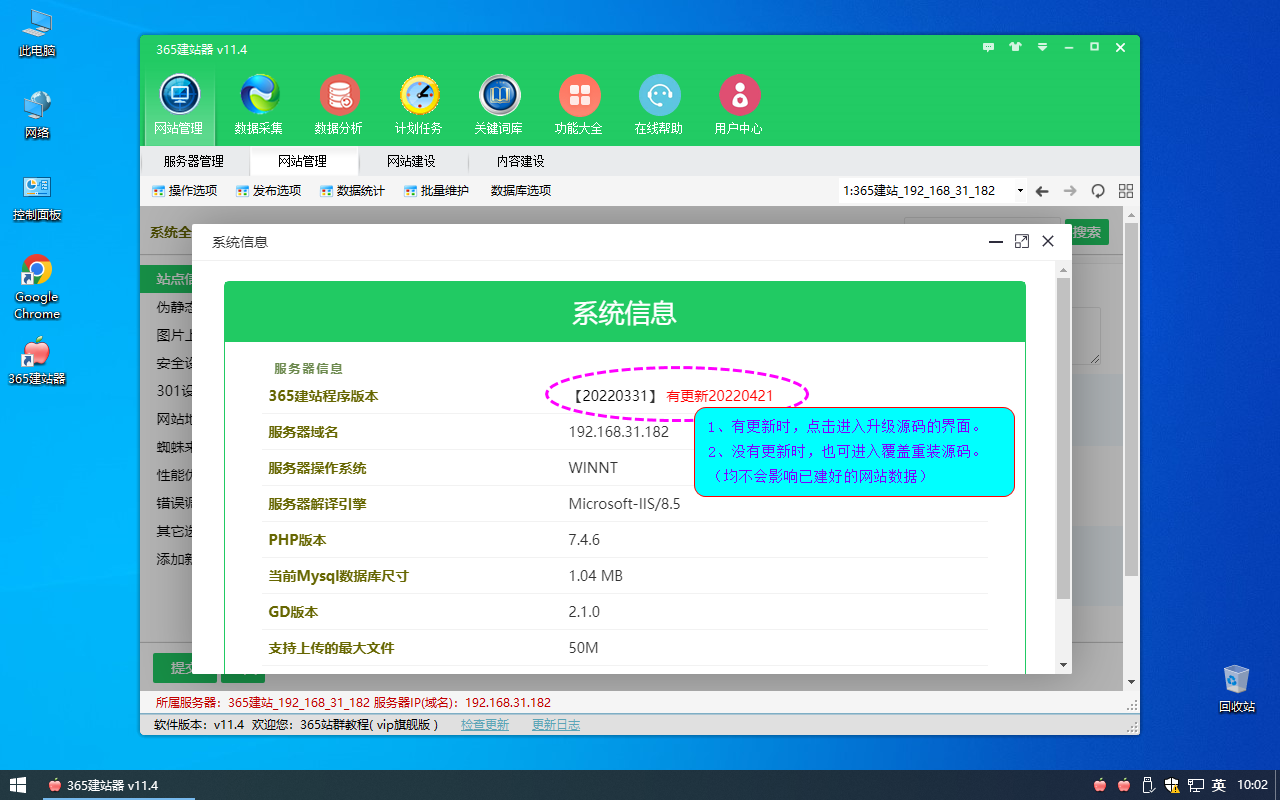
Task: Click the main window scrollbar down arrow
Action: [x=1132, y=681]
